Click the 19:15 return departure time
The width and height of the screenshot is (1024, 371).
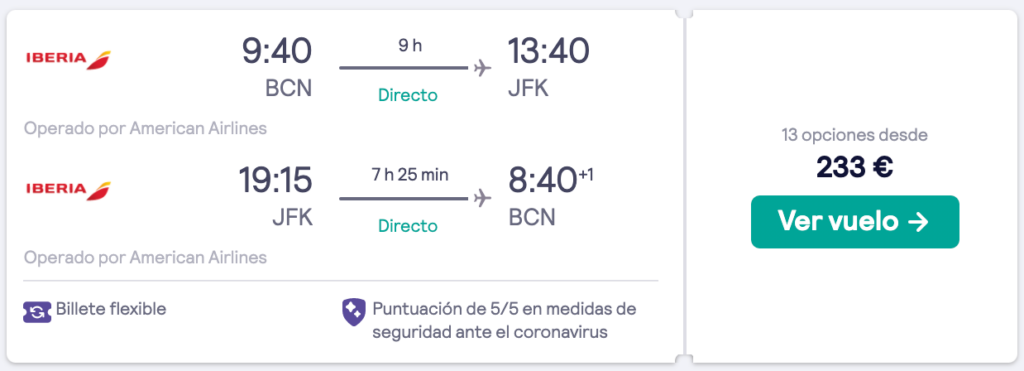click(x=276, y=181)
